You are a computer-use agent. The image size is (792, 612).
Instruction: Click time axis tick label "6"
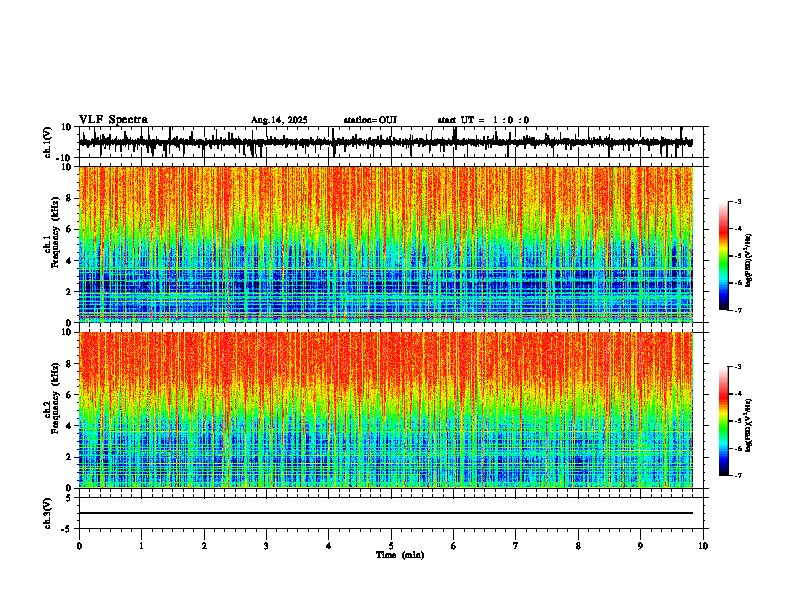454,546
